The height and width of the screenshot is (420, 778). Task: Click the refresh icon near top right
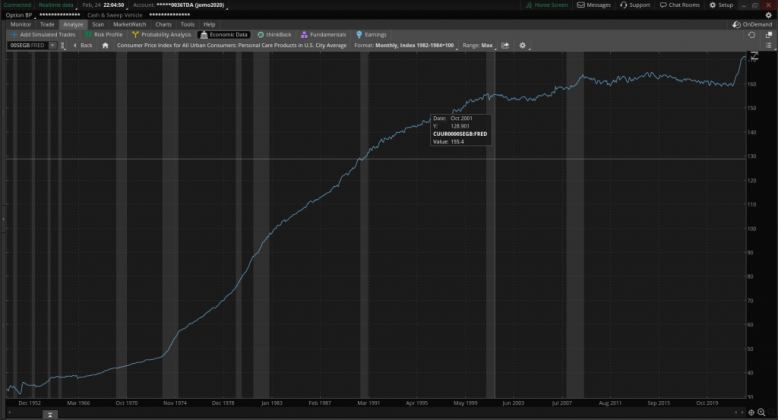752,34
